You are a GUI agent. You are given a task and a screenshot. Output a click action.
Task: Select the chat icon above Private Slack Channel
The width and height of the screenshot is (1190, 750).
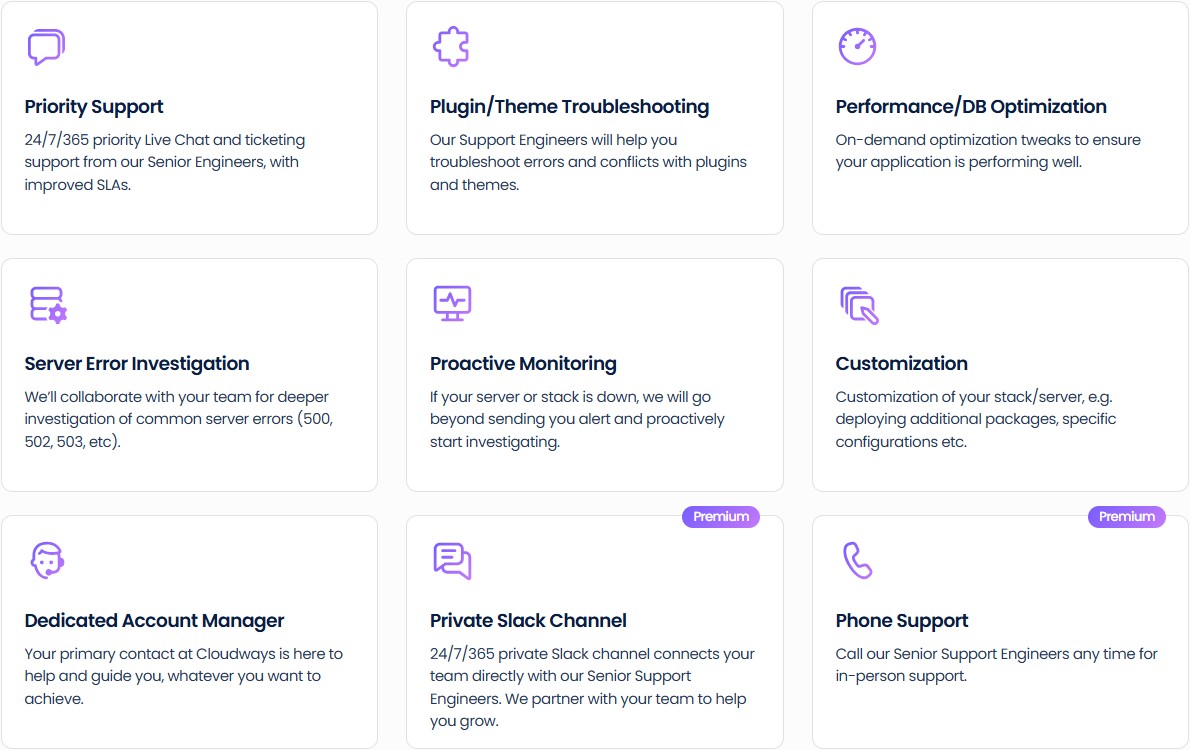(451, 560)
